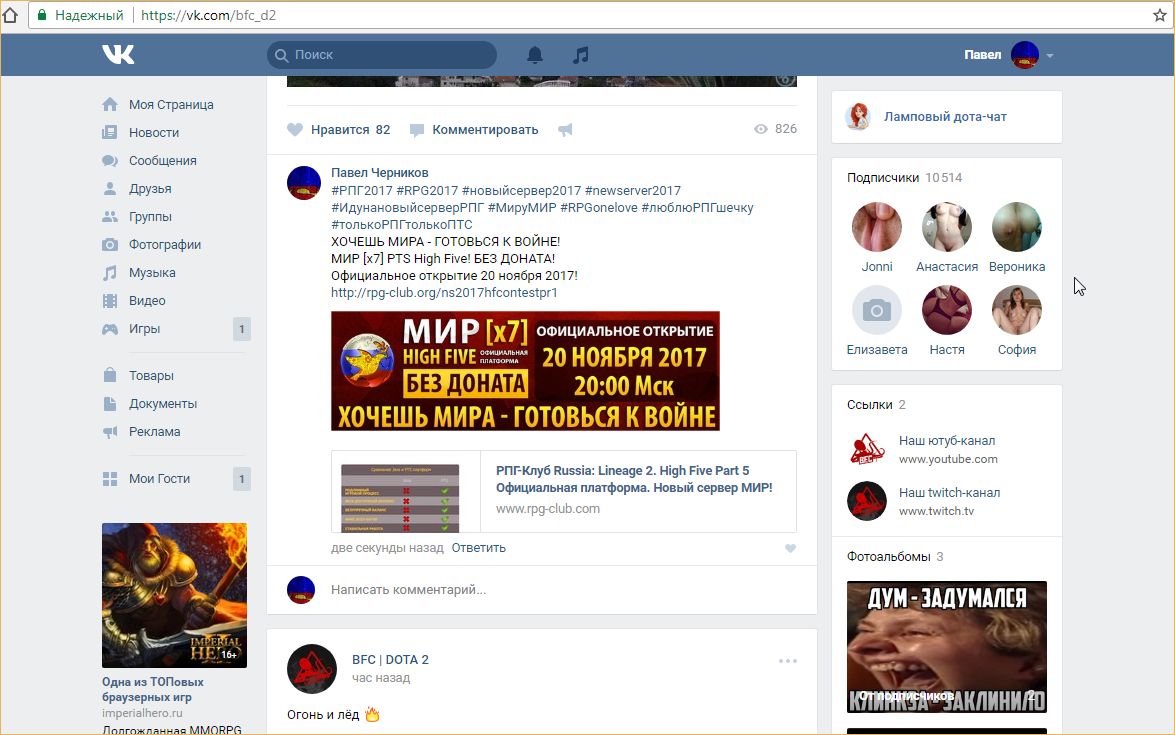Click the Комментировать button

click(x=485, y=130)
